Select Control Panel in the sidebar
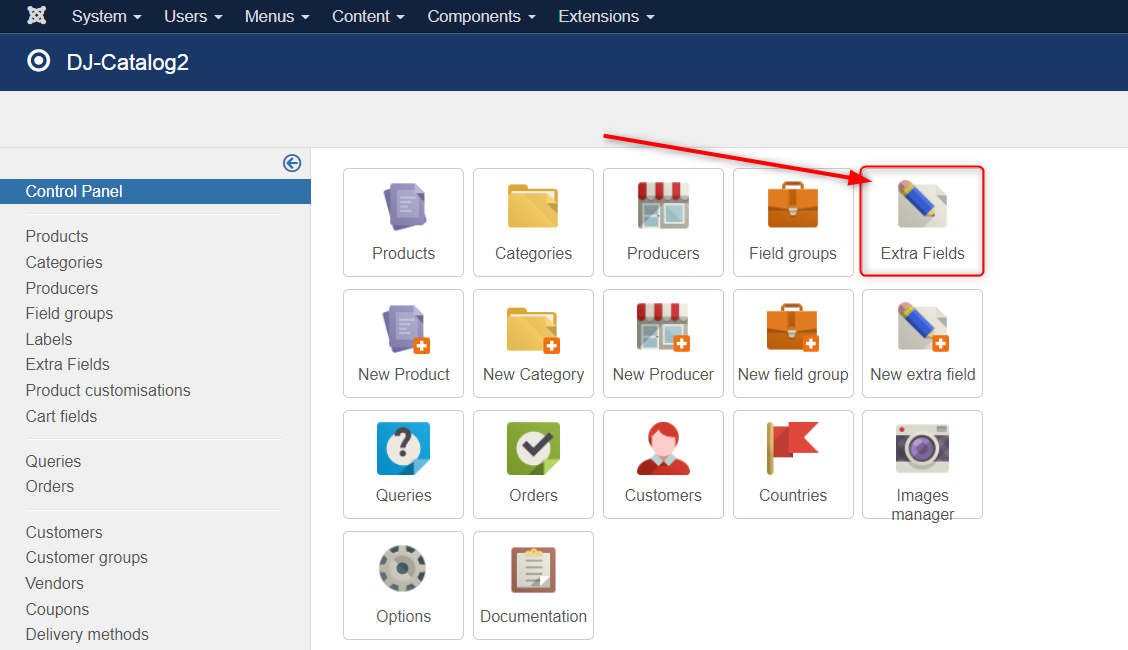1128x650 pixels. point(155,191)
